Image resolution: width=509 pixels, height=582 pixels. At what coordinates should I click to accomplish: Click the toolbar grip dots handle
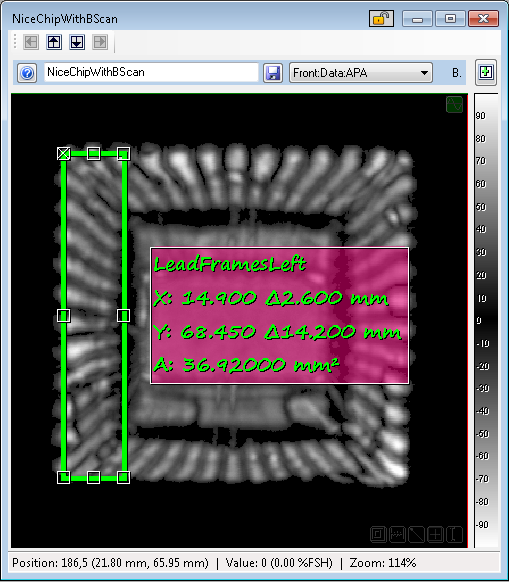click(15, 42)
